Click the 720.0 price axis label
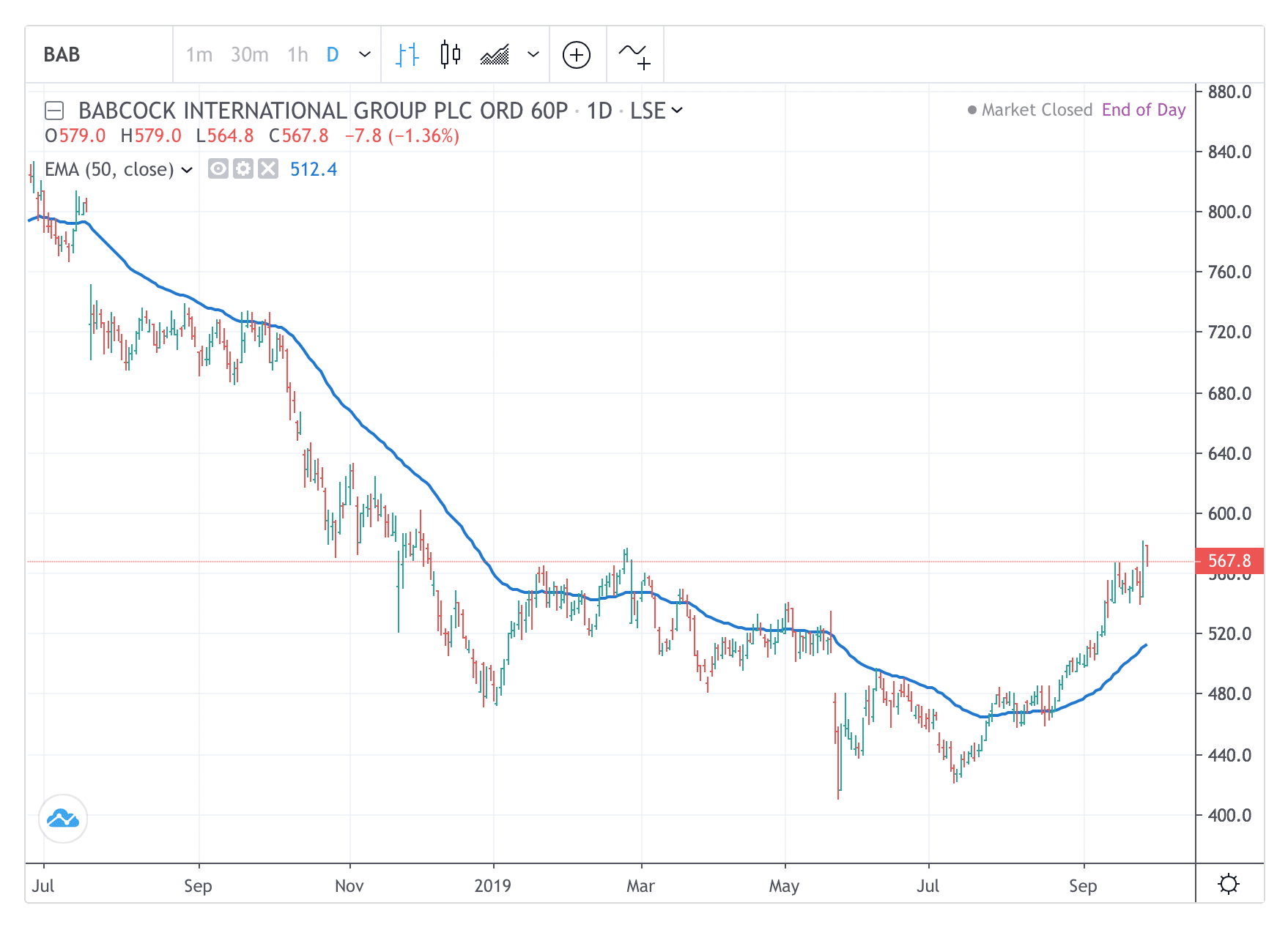 1229,332
